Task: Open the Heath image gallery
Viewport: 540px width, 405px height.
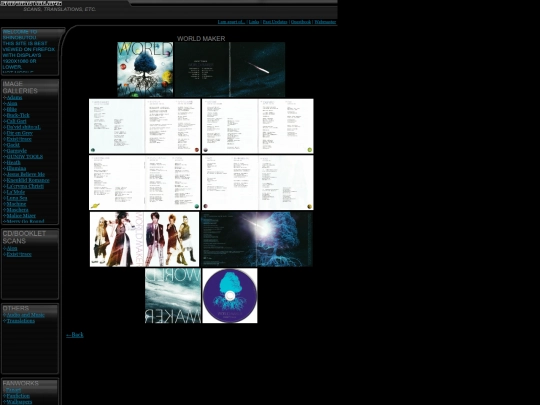Action: point(14,162)
